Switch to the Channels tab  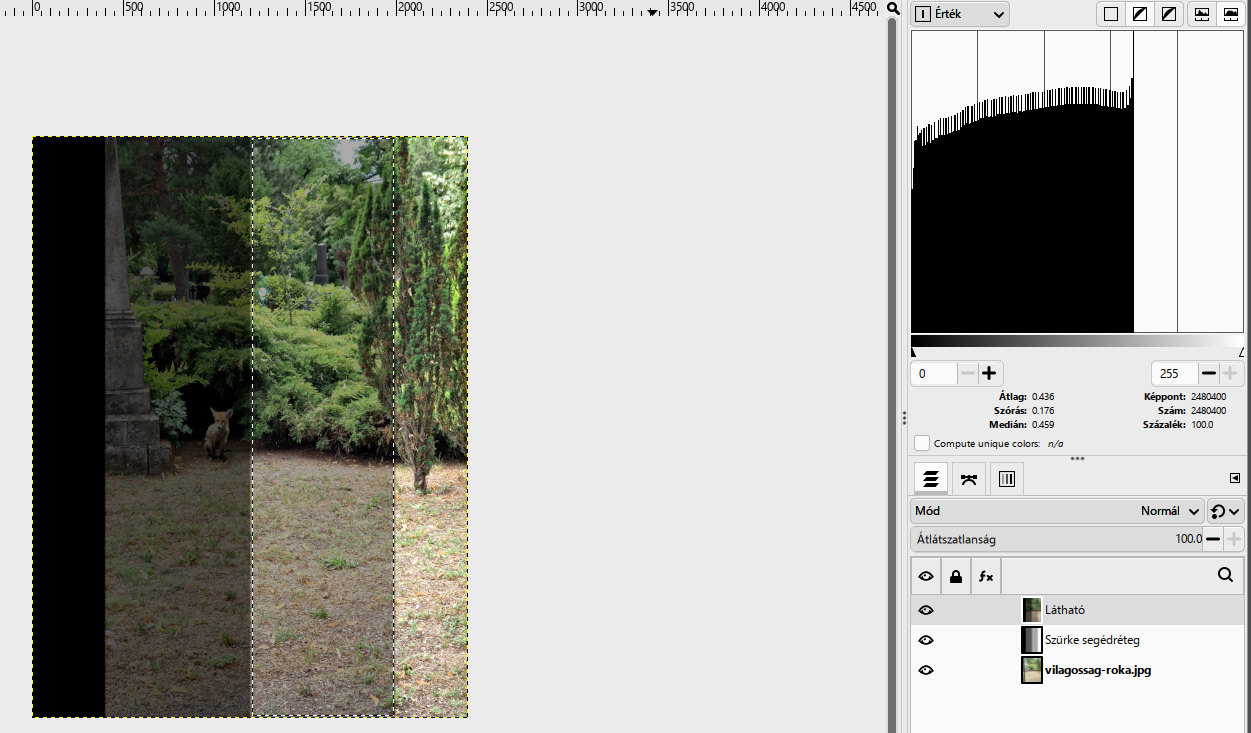tap(1007, 479)
